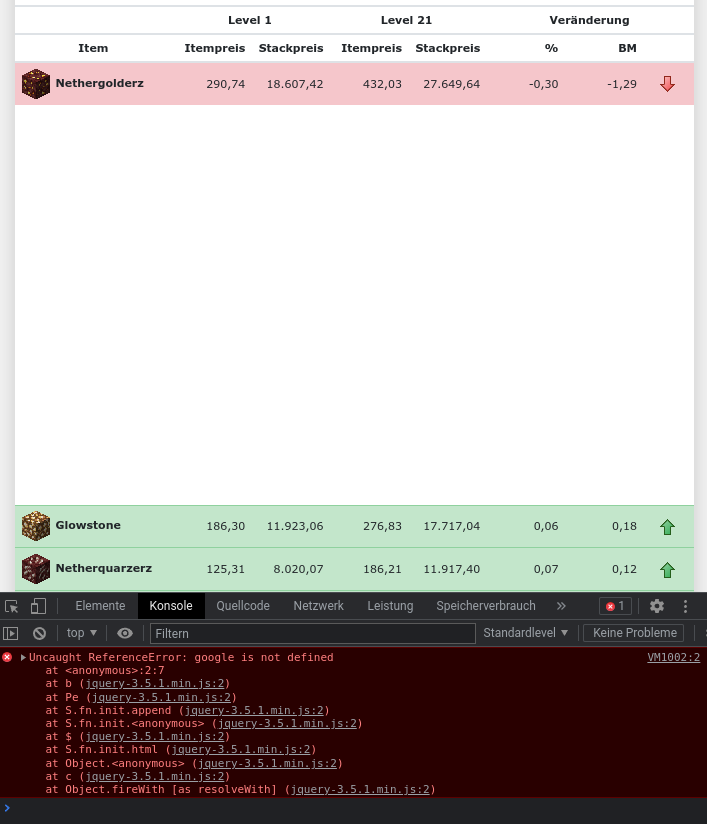Click the Netherquarzerz block icon
Viewport: 707px width, 824px height.
pos(36,569)
